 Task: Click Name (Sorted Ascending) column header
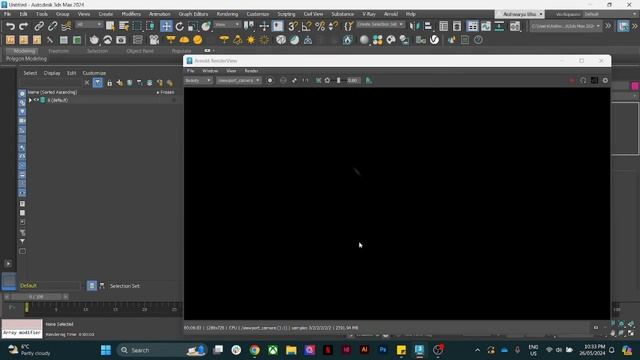52,92
